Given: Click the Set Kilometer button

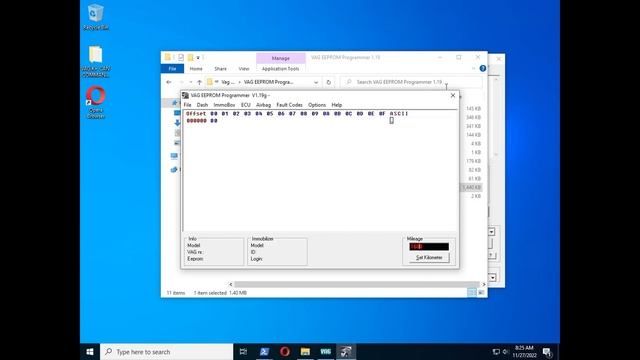Looking at the screenshot, I should pos(429,258).
